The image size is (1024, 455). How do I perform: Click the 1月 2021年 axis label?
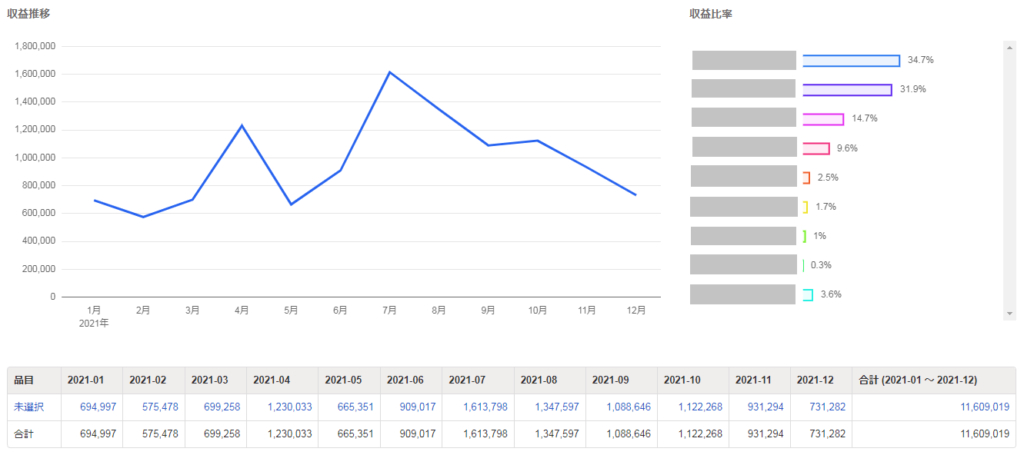94,316
